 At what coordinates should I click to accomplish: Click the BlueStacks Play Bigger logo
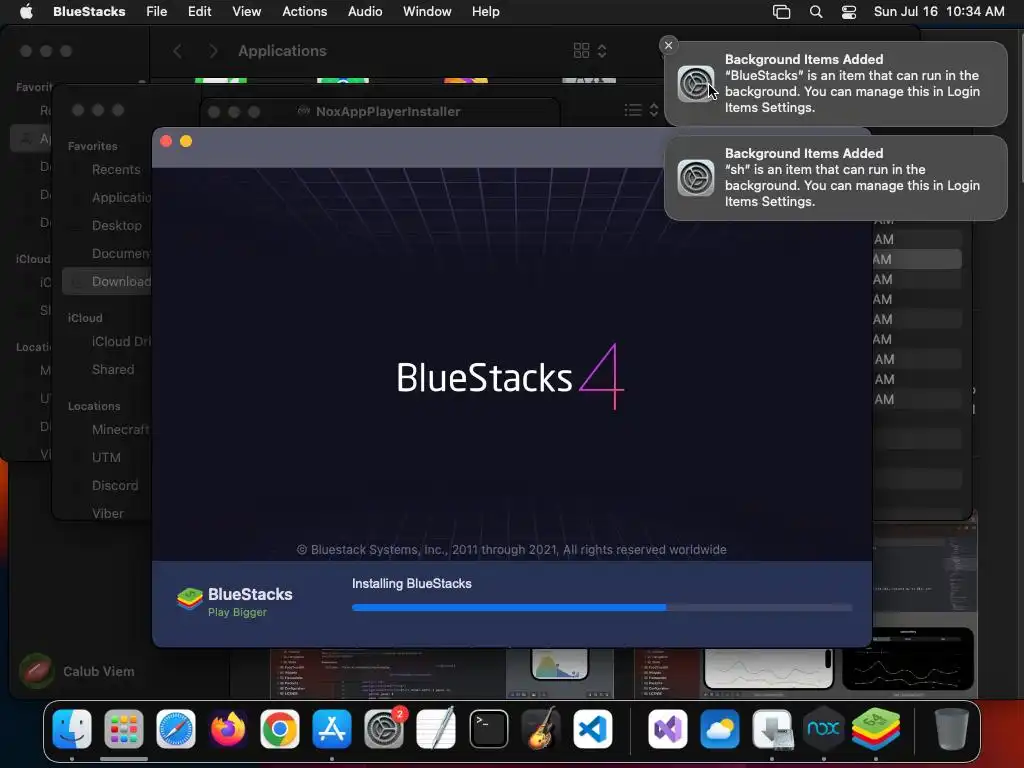[234, 601]
